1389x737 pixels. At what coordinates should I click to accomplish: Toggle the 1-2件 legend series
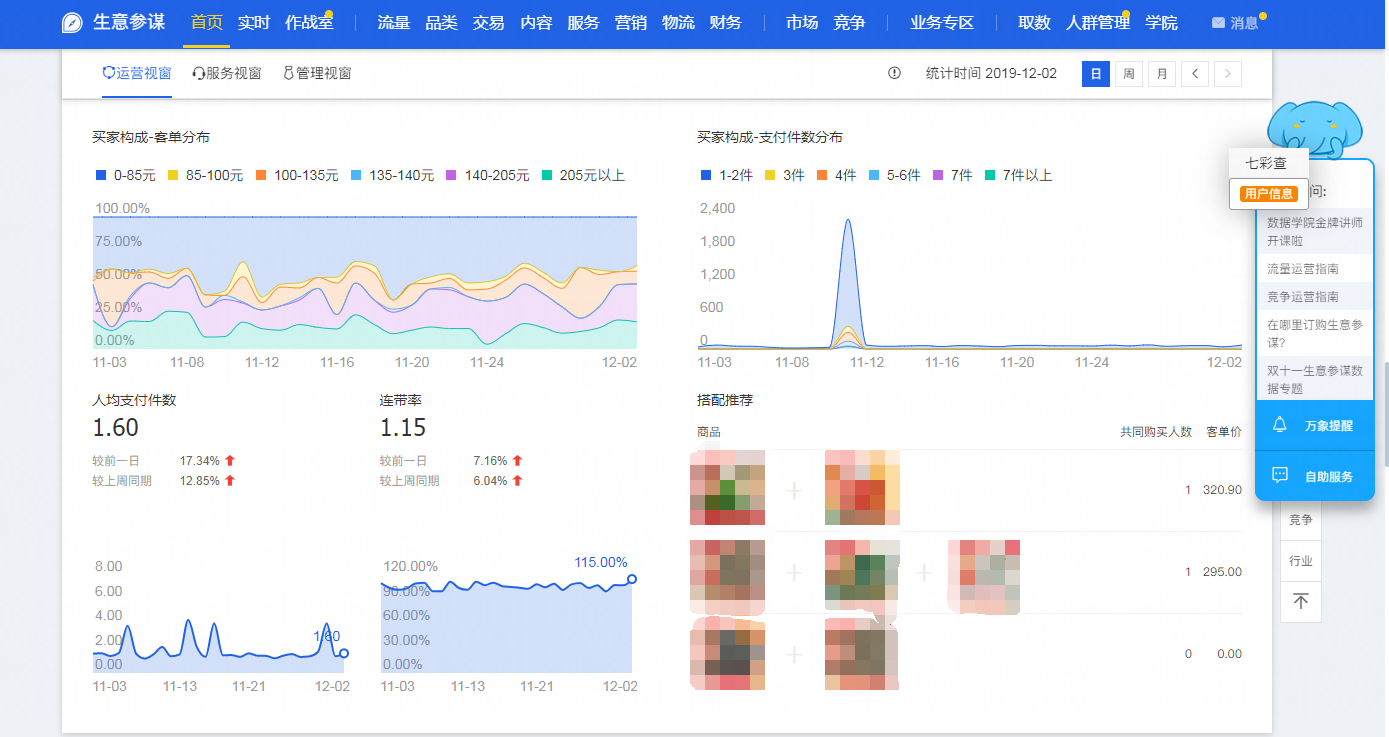727,175
